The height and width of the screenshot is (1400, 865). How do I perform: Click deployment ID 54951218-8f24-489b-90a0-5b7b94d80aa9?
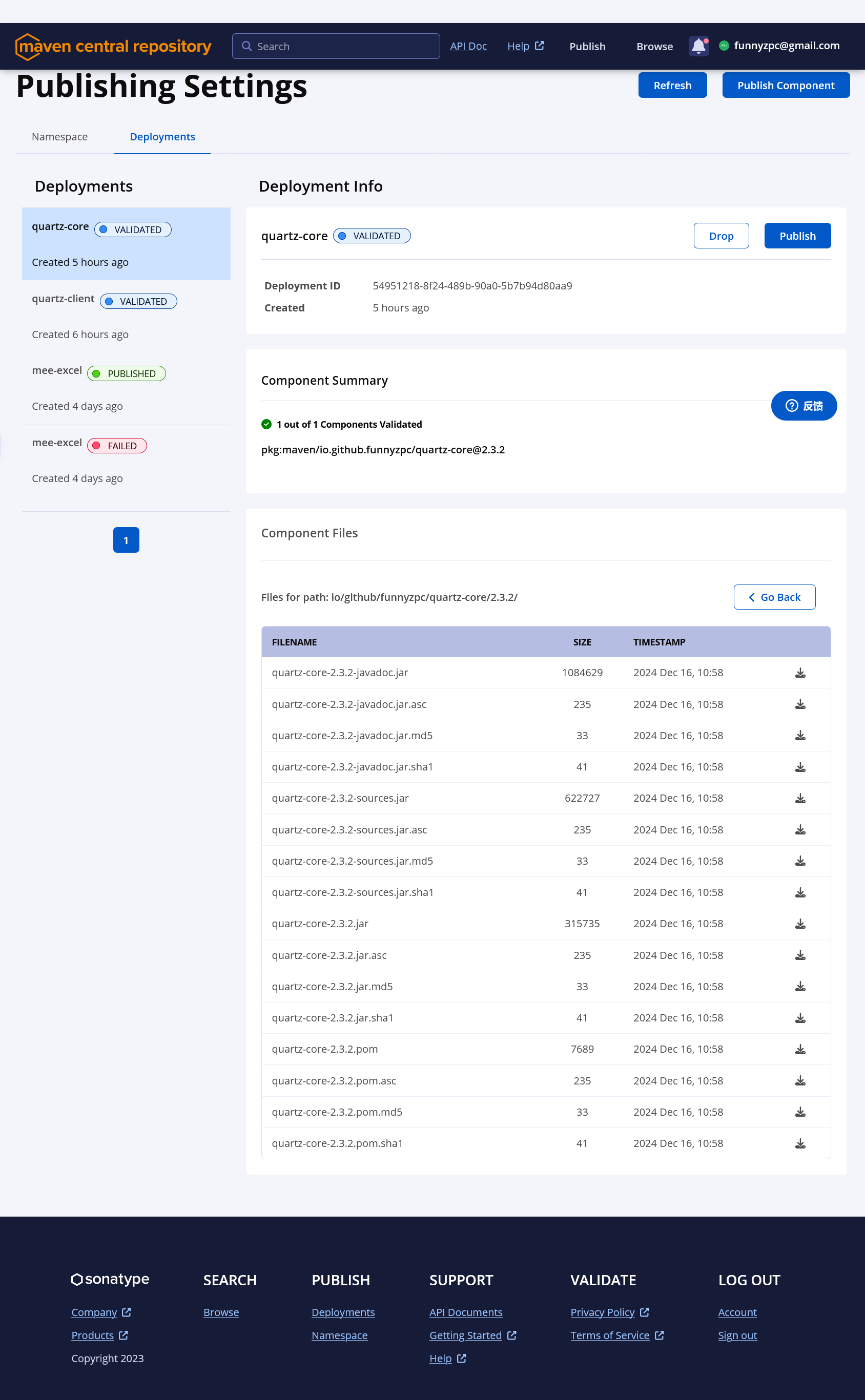[472, 285]
